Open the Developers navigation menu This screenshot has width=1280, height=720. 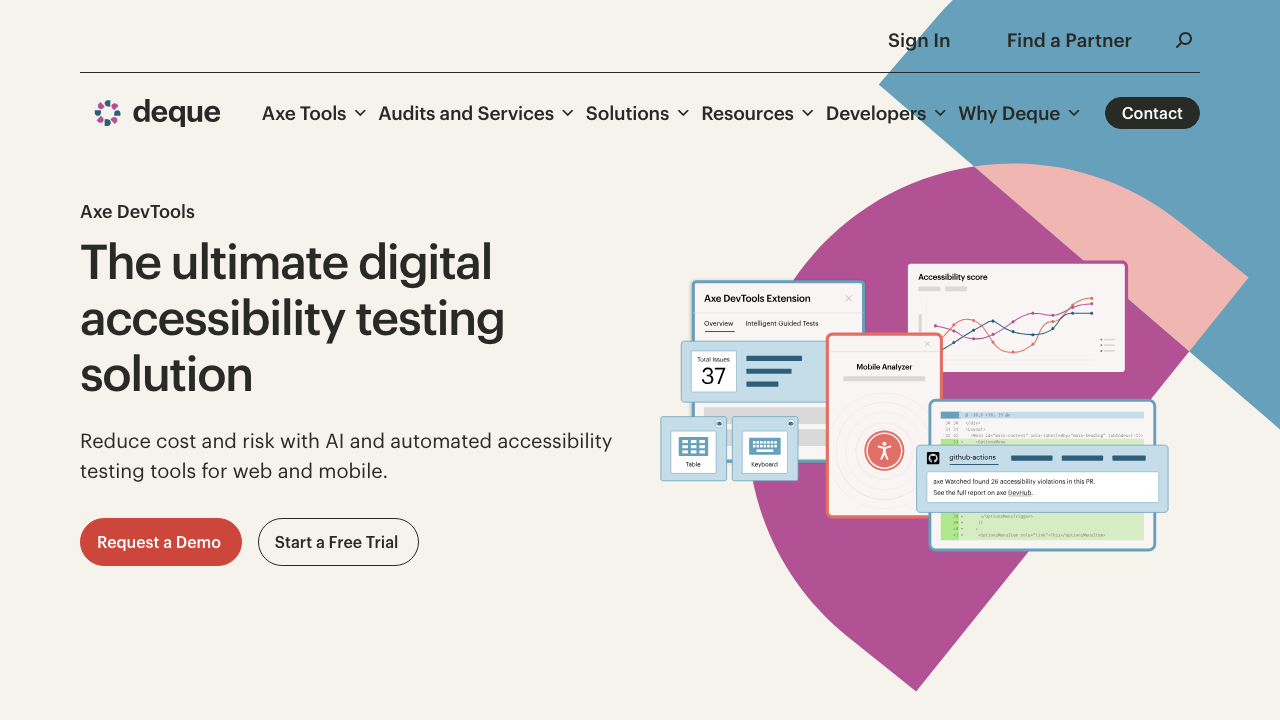click(886, 113)
